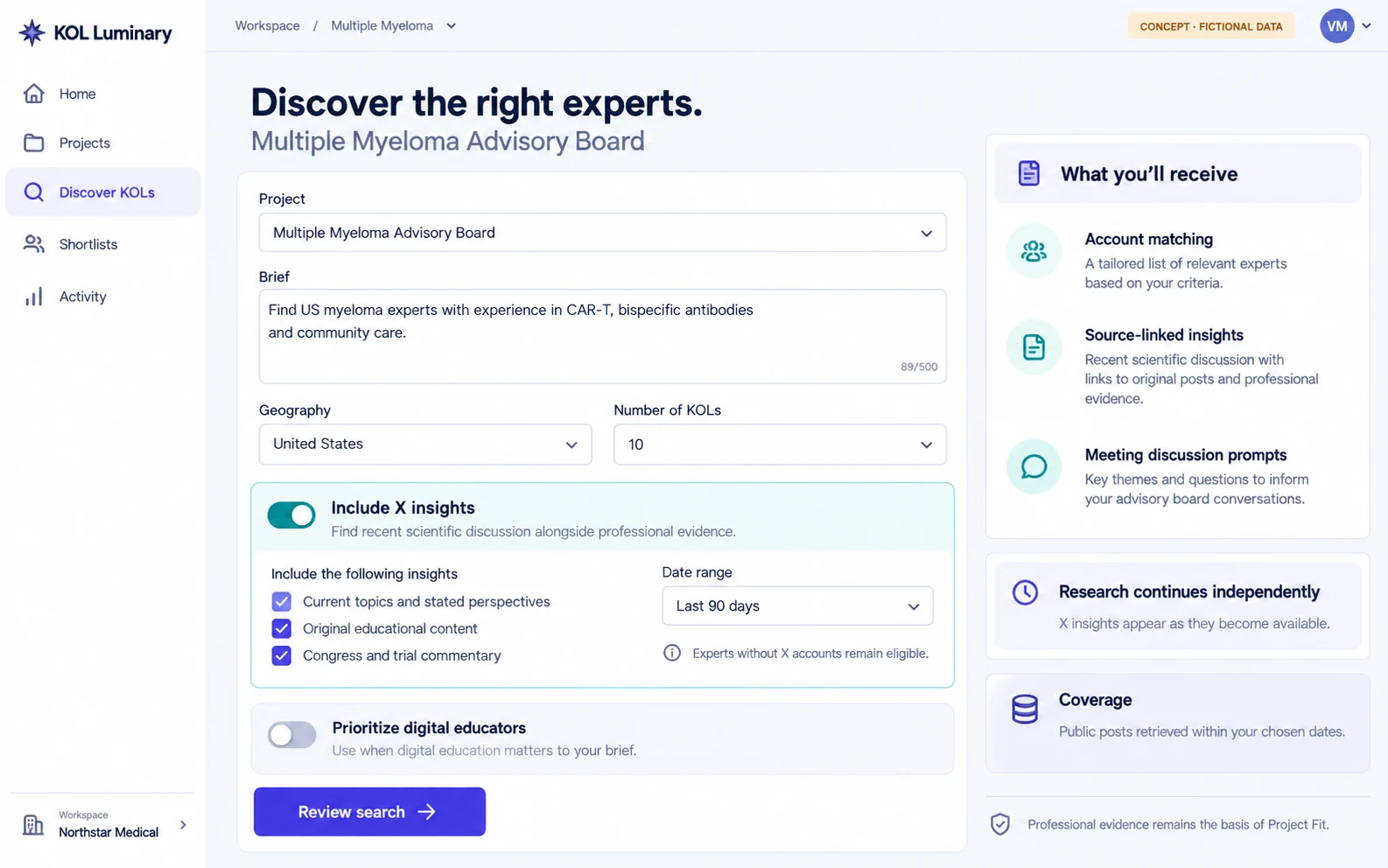Click the Northstar Medical building icon
Viewport: 1388px width, 868px height.
[33, 824]
